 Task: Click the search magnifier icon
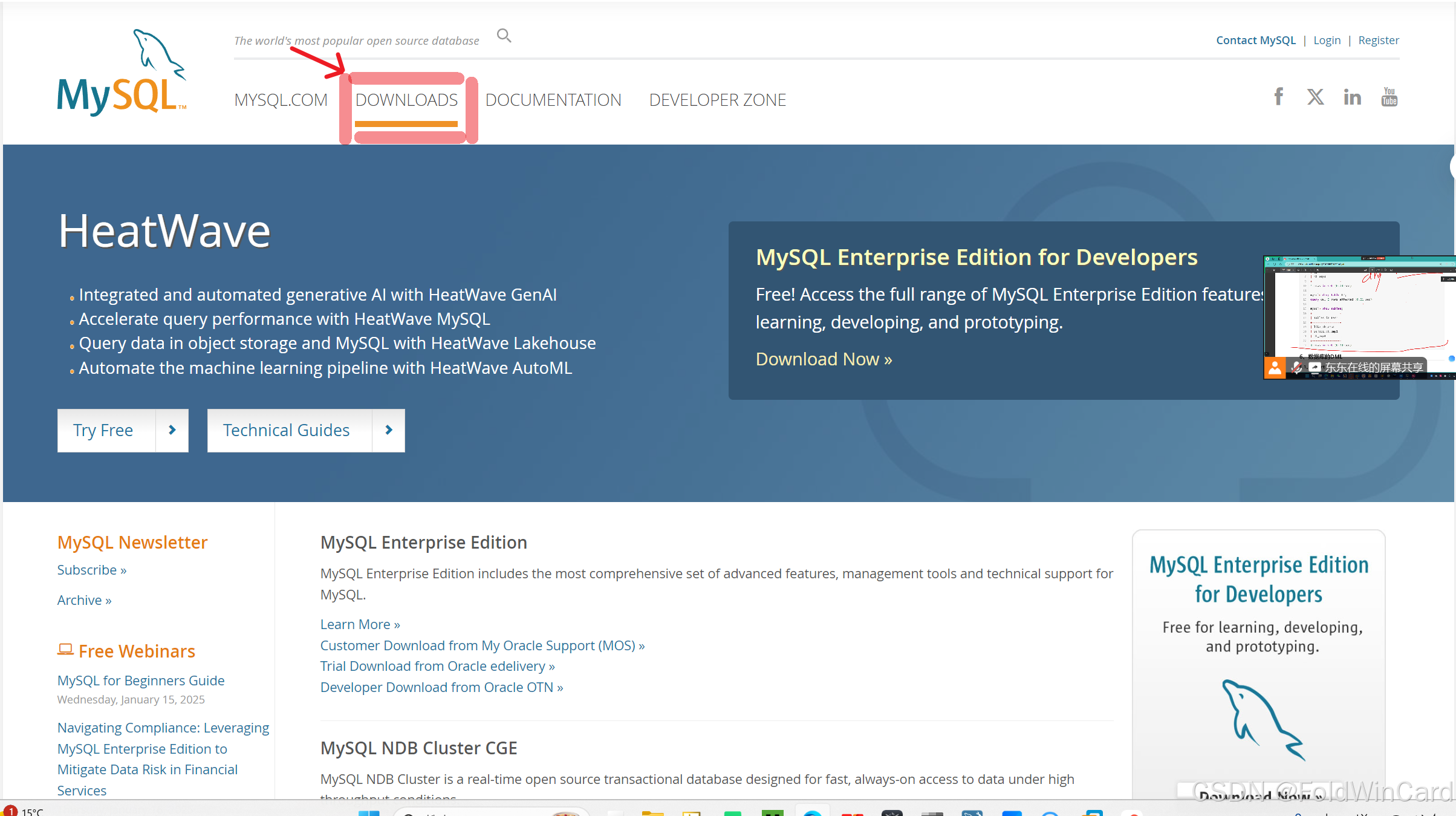pos(504,36)
